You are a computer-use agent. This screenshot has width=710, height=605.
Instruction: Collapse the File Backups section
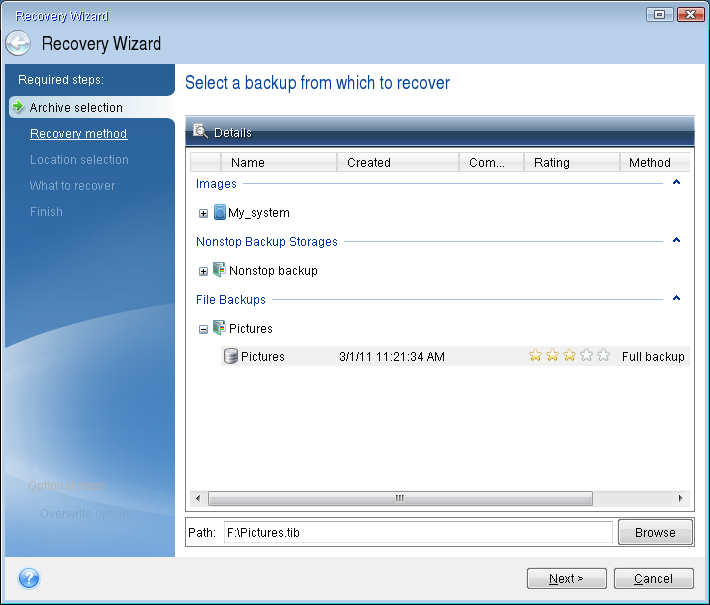(677, 299)
